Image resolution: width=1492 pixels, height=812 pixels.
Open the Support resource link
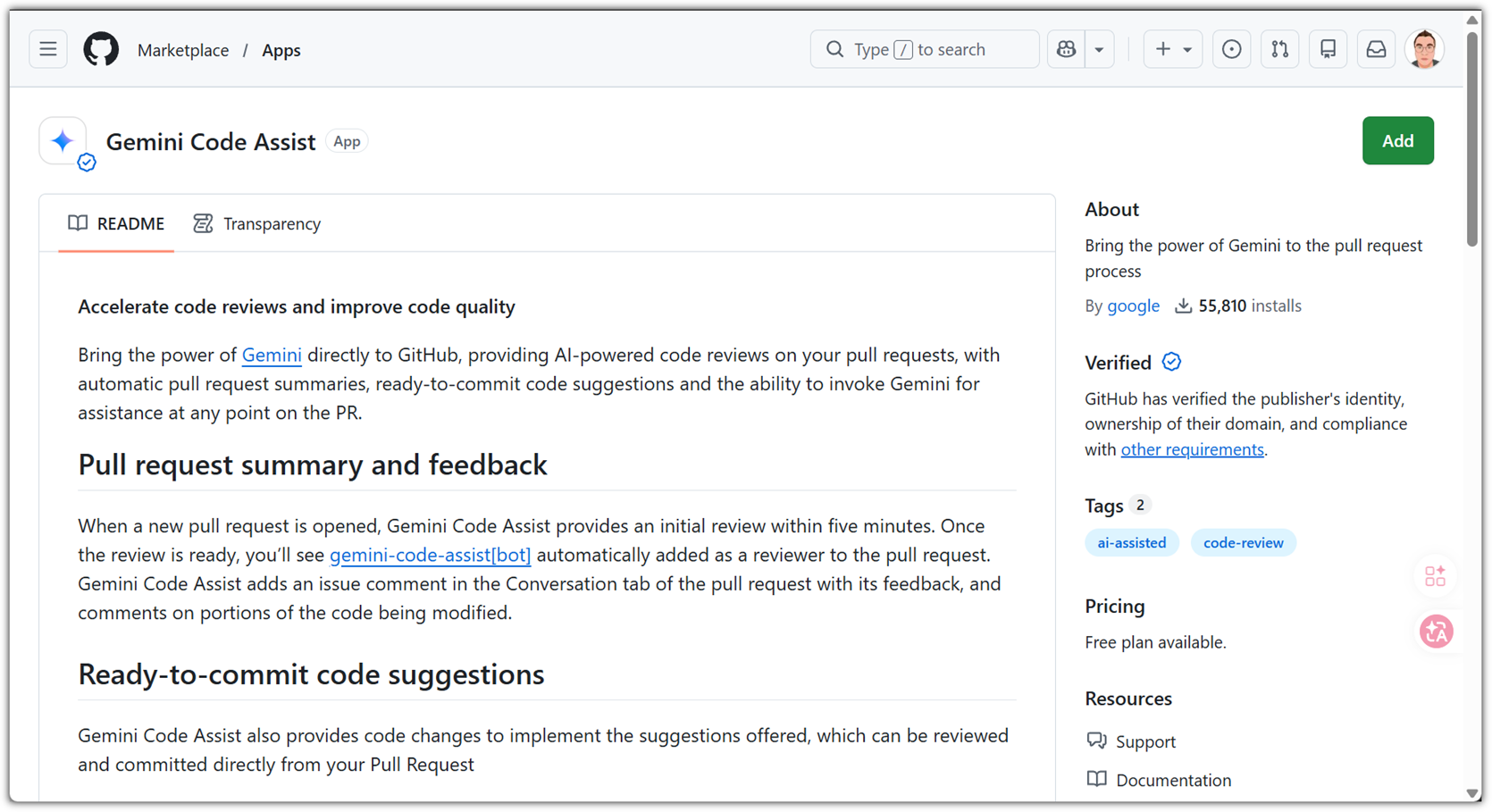1131,741
